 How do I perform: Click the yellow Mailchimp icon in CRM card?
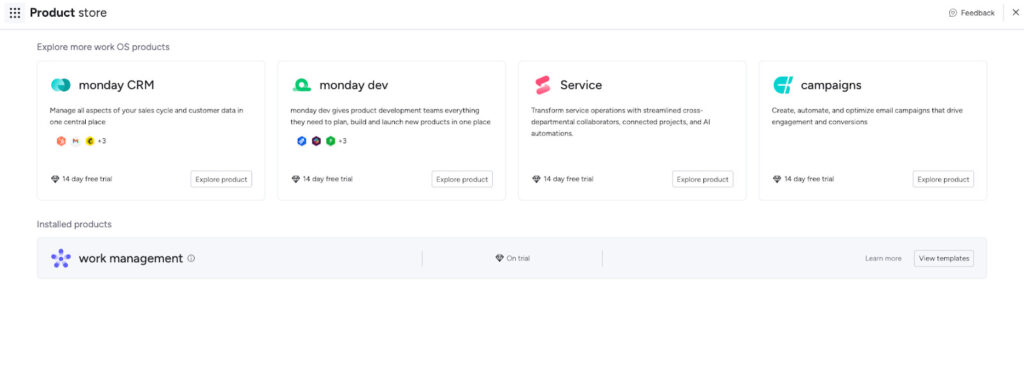(89, 141)
